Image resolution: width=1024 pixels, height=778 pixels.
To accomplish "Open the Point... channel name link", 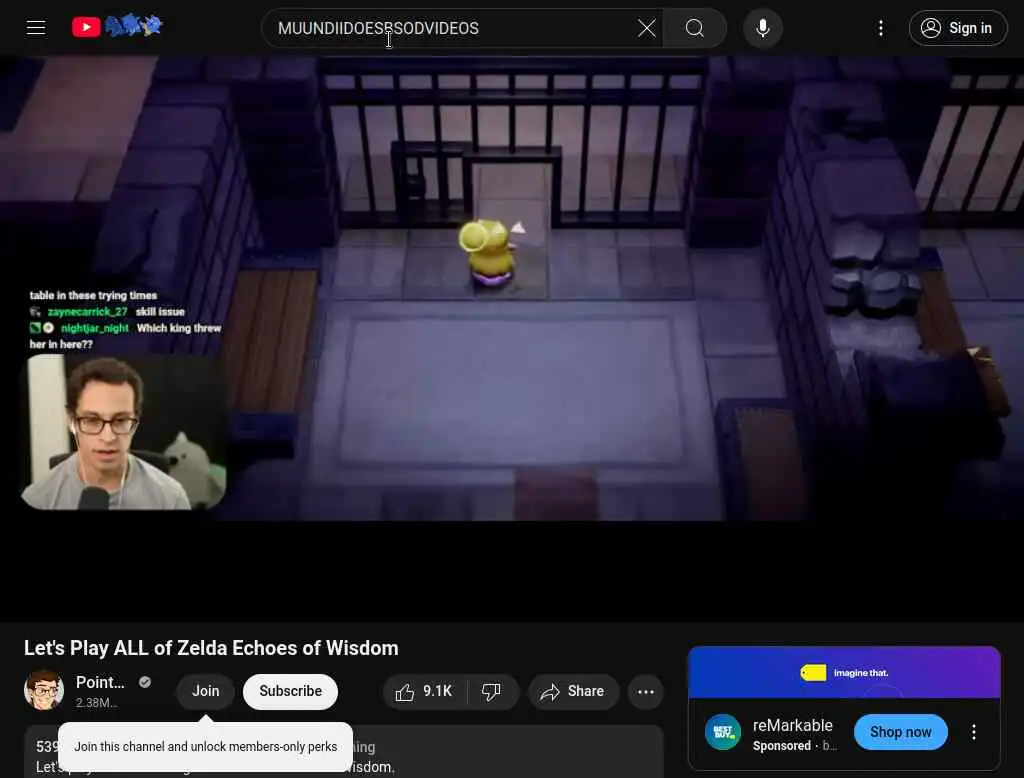I will [x=100, y=682].
